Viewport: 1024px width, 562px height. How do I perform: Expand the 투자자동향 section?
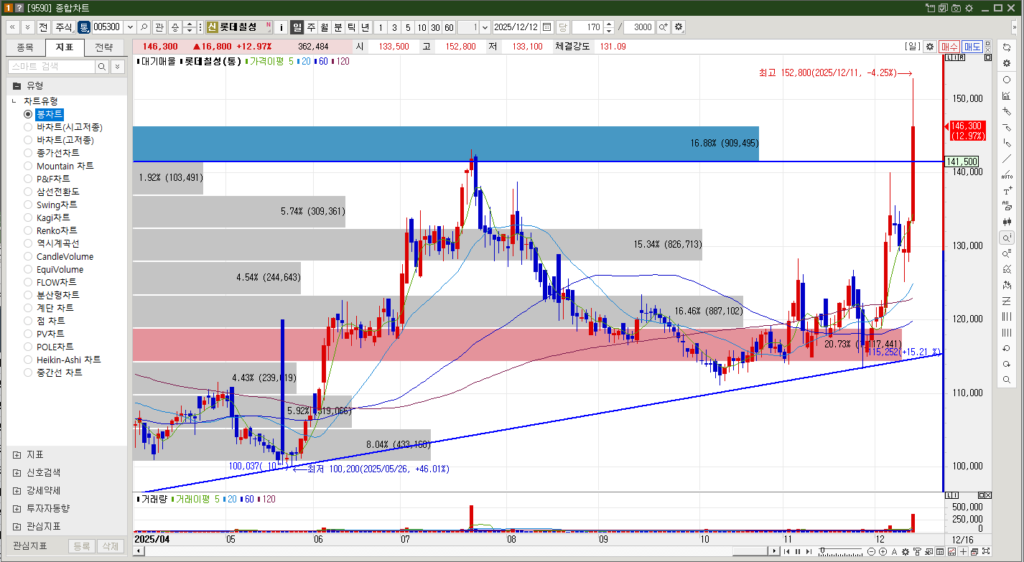click(x=16, y=508)
